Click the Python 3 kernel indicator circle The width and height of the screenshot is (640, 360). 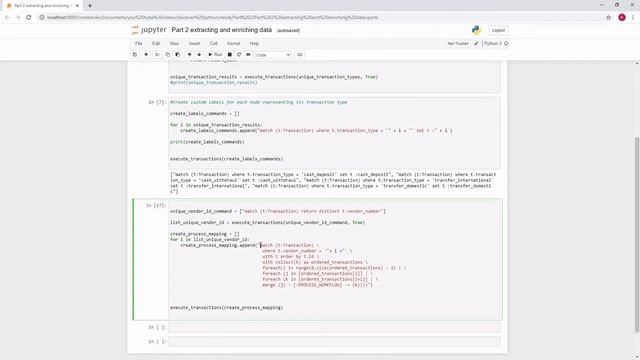coord(506,43)
